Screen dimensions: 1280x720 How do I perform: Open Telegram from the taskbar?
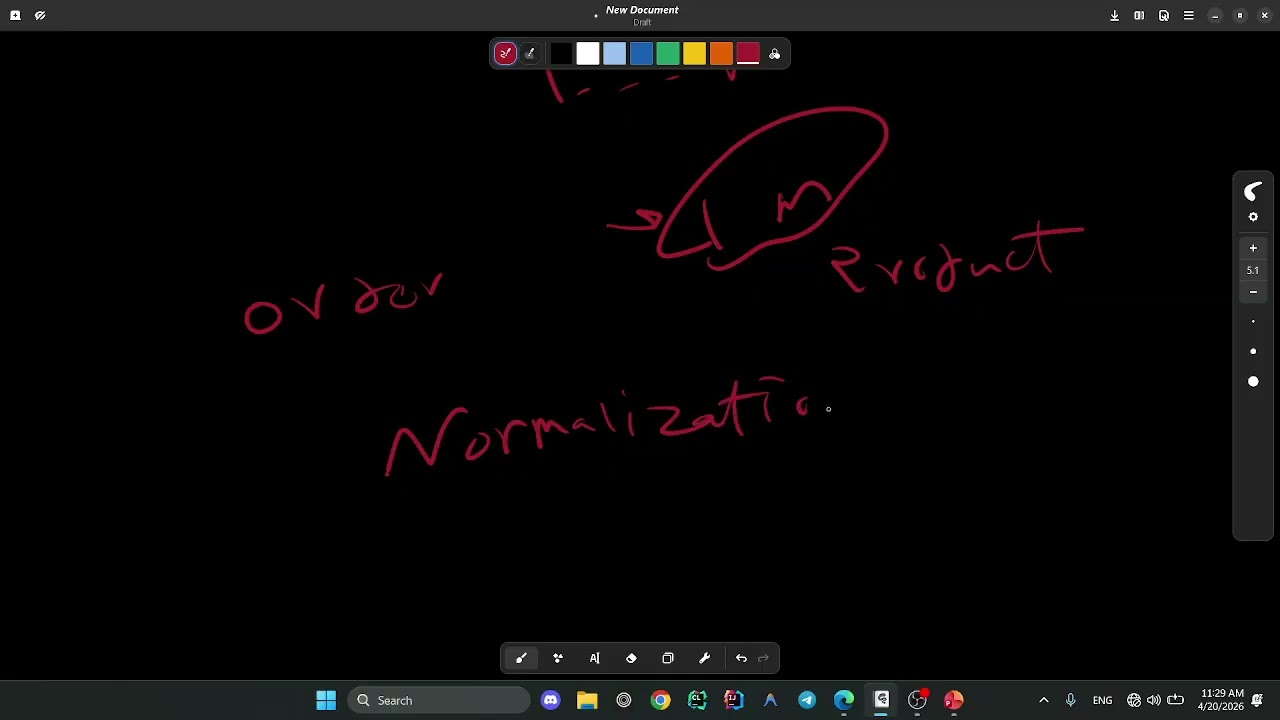click(x=807, y=700)
